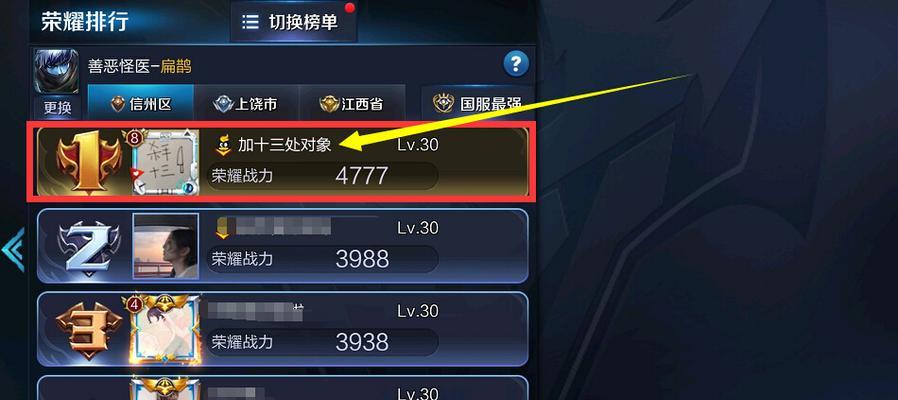Open second-place player's photo avatar
The width and height of the screenshot is (898, 400).
coord(166,246)
